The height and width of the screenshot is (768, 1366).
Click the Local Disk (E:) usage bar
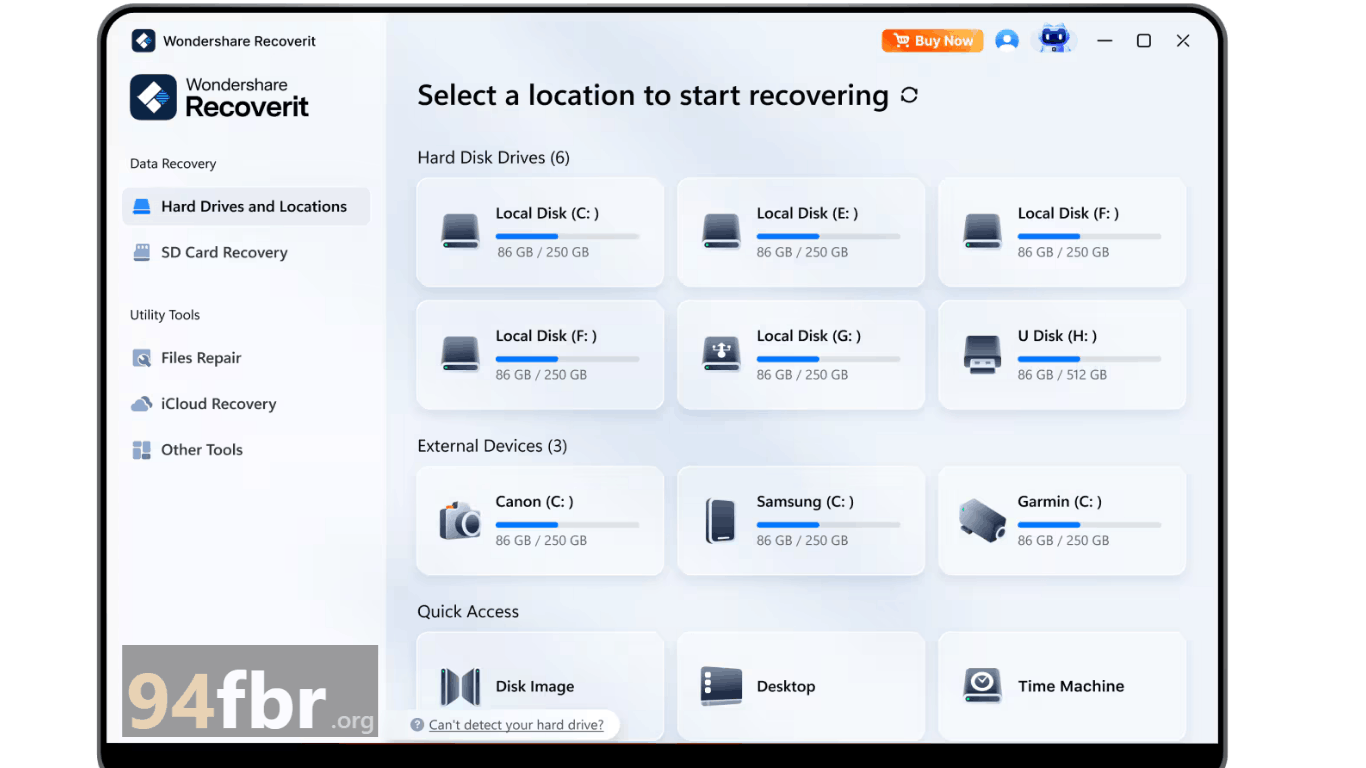(829, 236)
